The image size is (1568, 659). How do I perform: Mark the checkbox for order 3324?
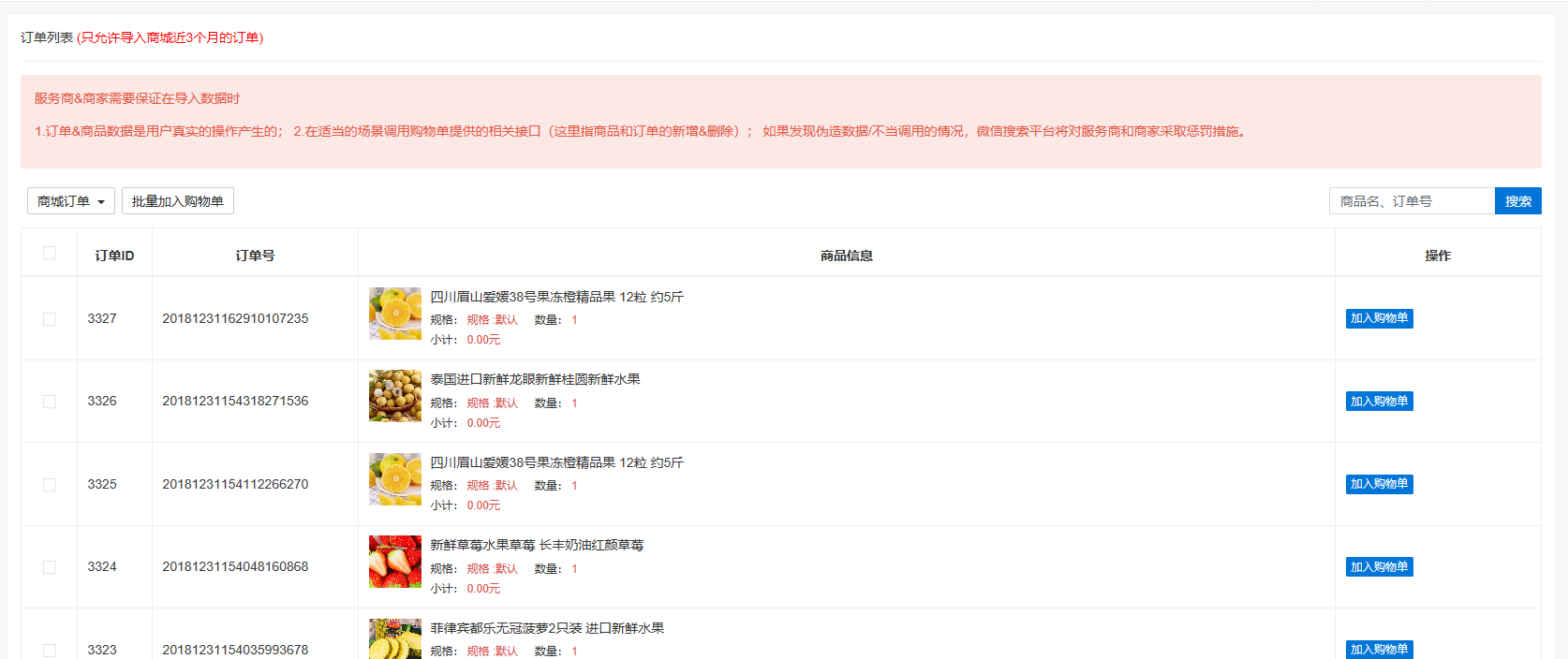50,567
